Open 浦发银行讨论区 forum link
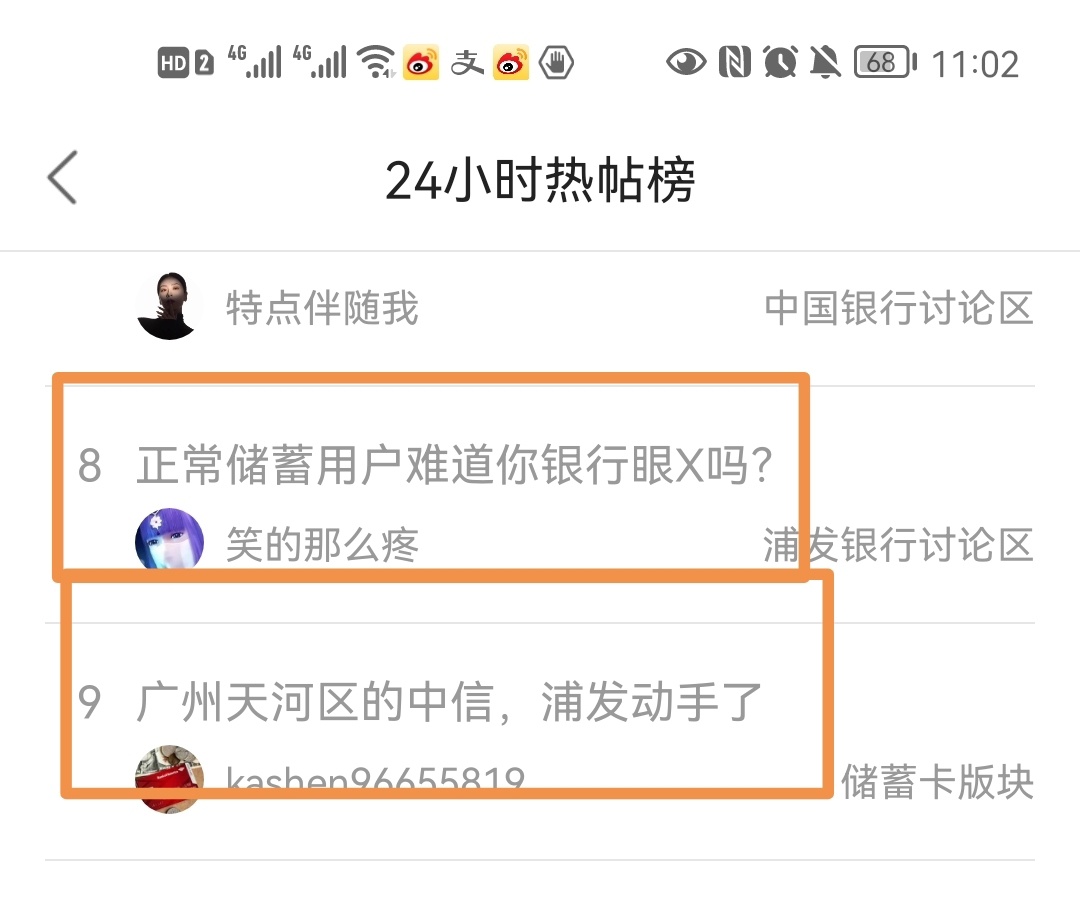Screen dimensions: 1080x910 899,545
